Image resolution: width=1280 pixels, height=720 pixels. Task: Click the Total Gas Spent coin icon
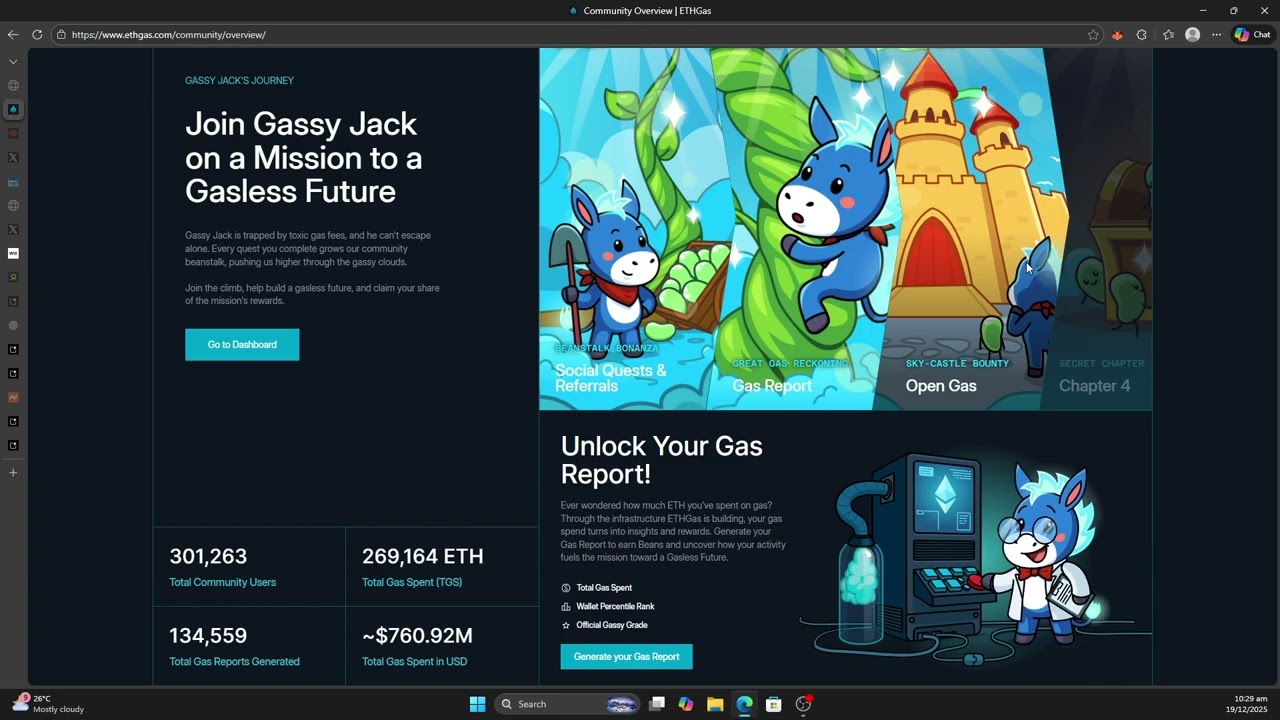pyautogui.click(x=566, y=588)
